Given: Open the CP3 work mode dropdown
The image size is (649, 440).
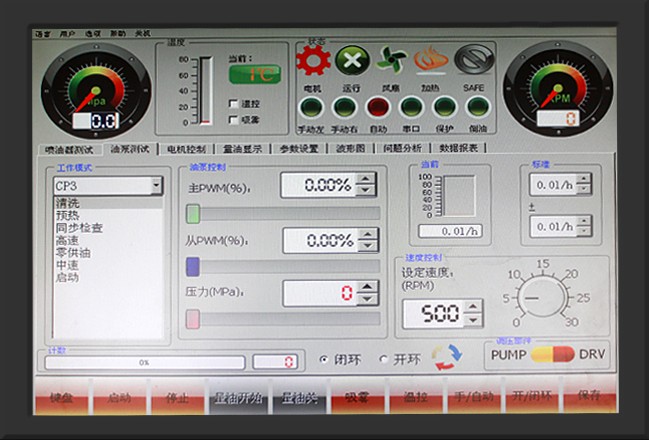Looking at the screenshot, I should click(156, 186).
